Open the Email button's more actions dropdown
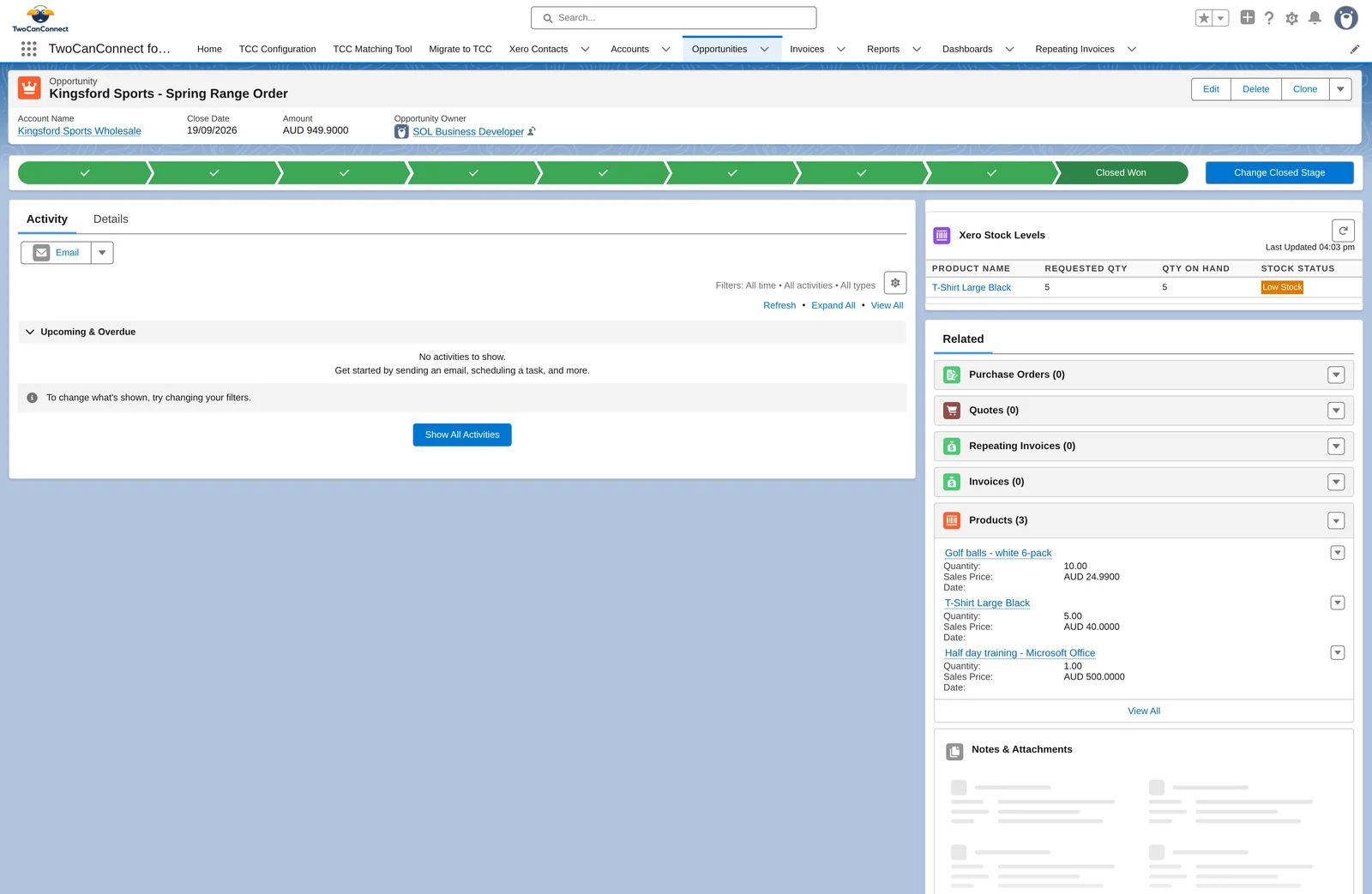Screen dimensions: 1372x894 click(x=102, y=253)
